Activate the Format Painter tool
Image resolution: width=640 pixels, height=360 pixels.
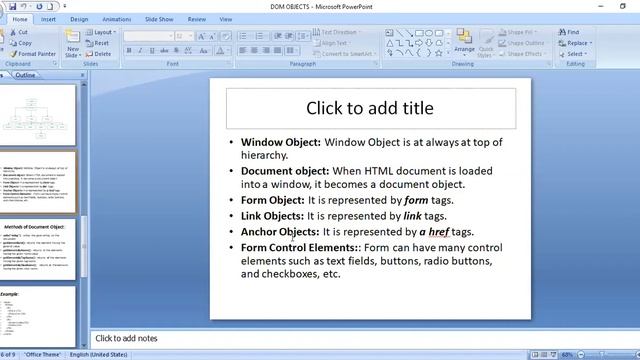(x=33, y=54)
